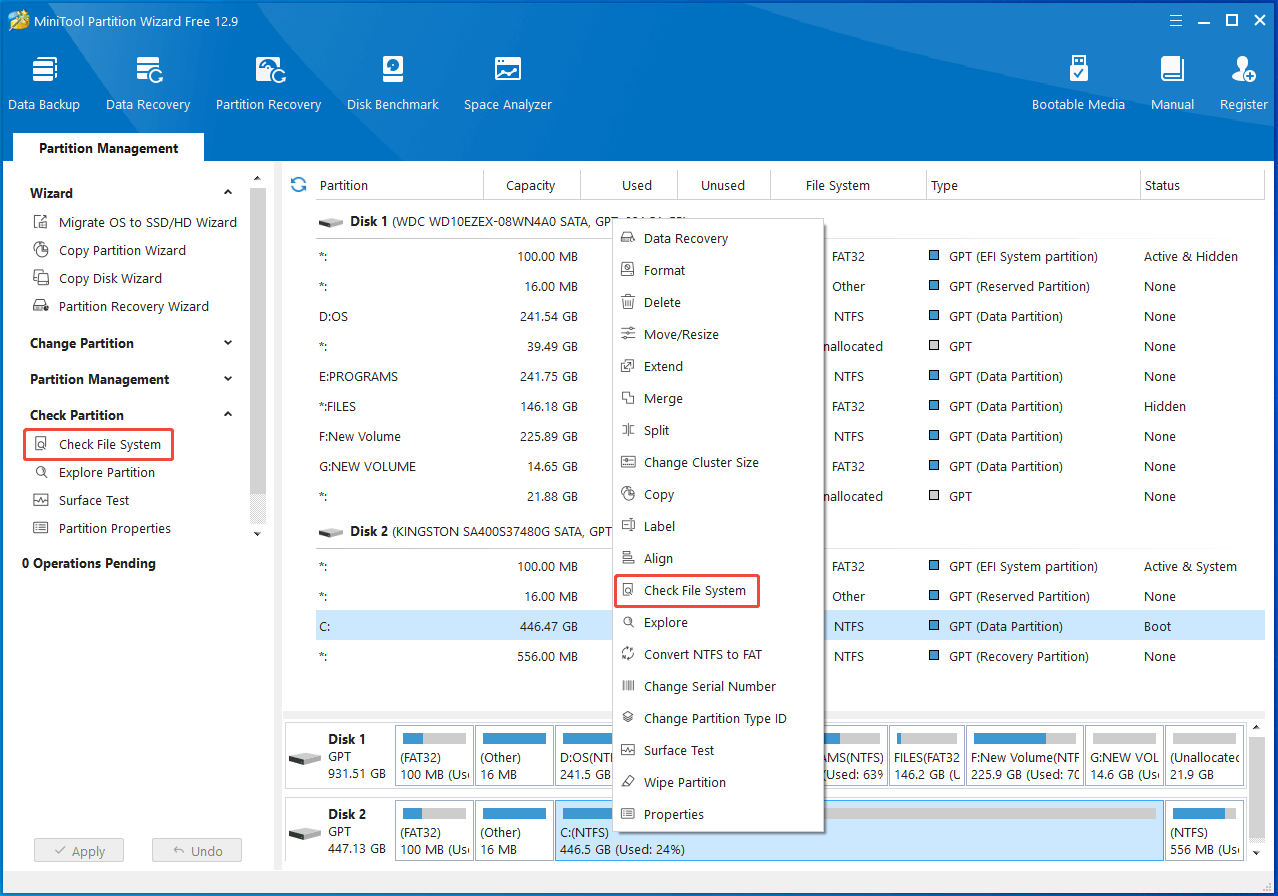Select Move/Resize in the context menu
1278x896 pixels.
(x=718, y=334)
